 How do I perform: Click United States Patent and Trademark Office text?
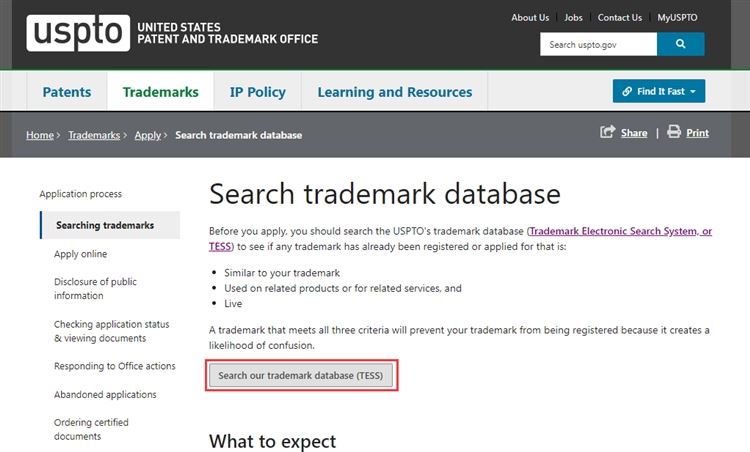click(x=228, y=33)
